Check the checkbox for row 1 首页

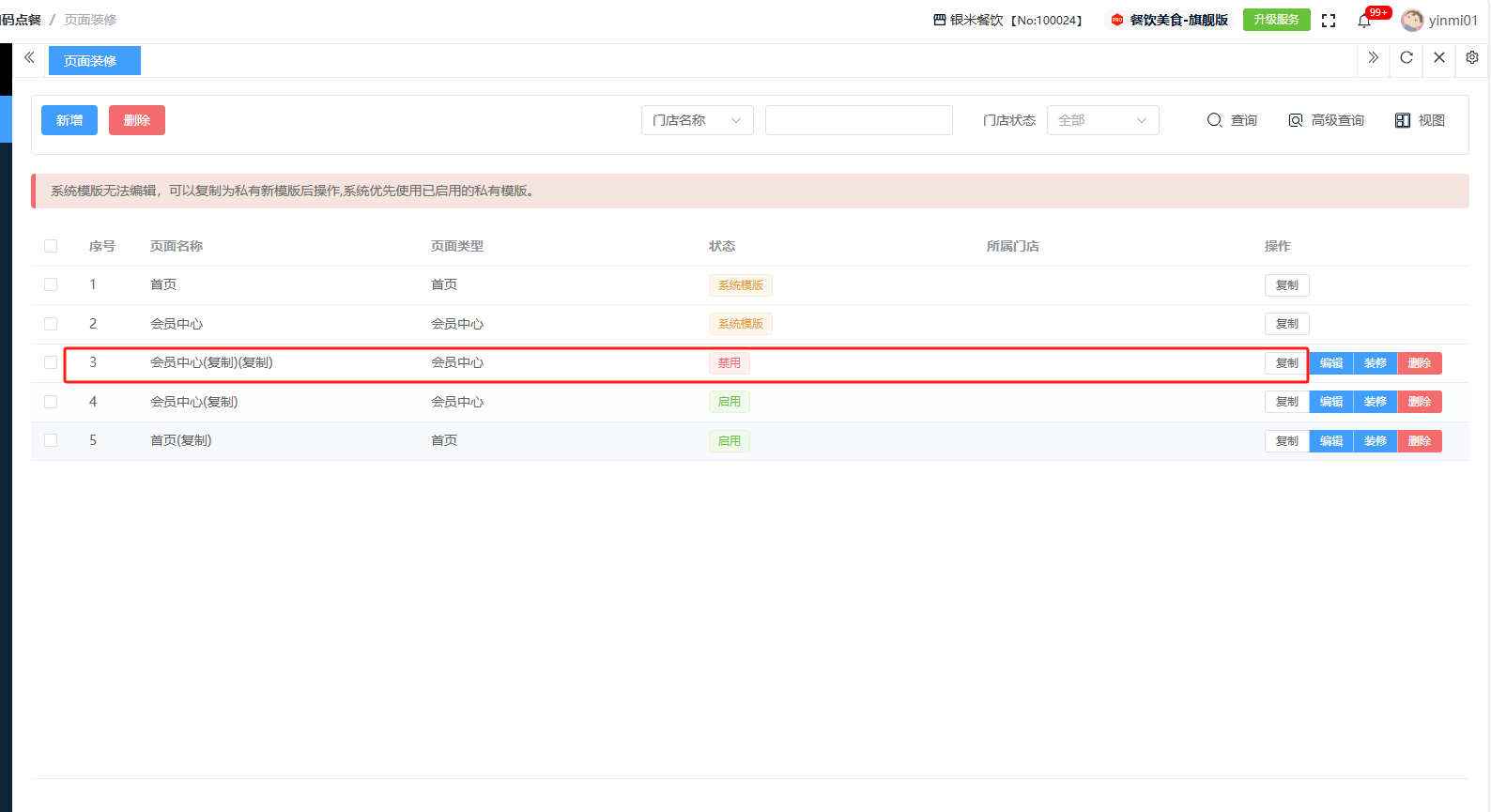(x=51, y=284)
